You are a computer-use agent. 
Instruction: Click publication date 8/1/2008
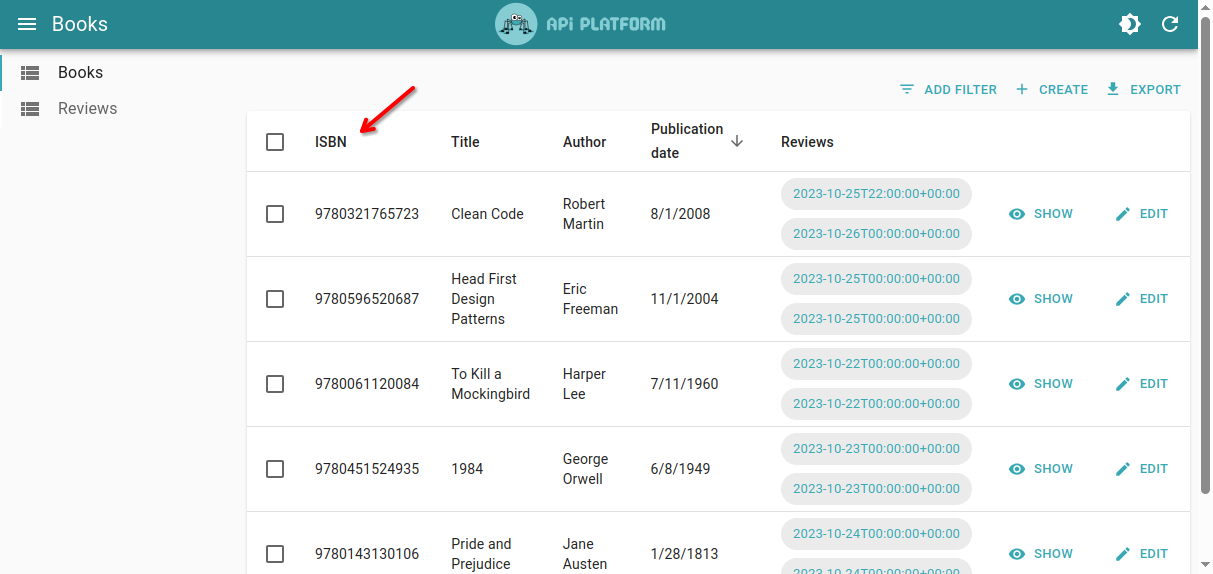click(680, 214)
